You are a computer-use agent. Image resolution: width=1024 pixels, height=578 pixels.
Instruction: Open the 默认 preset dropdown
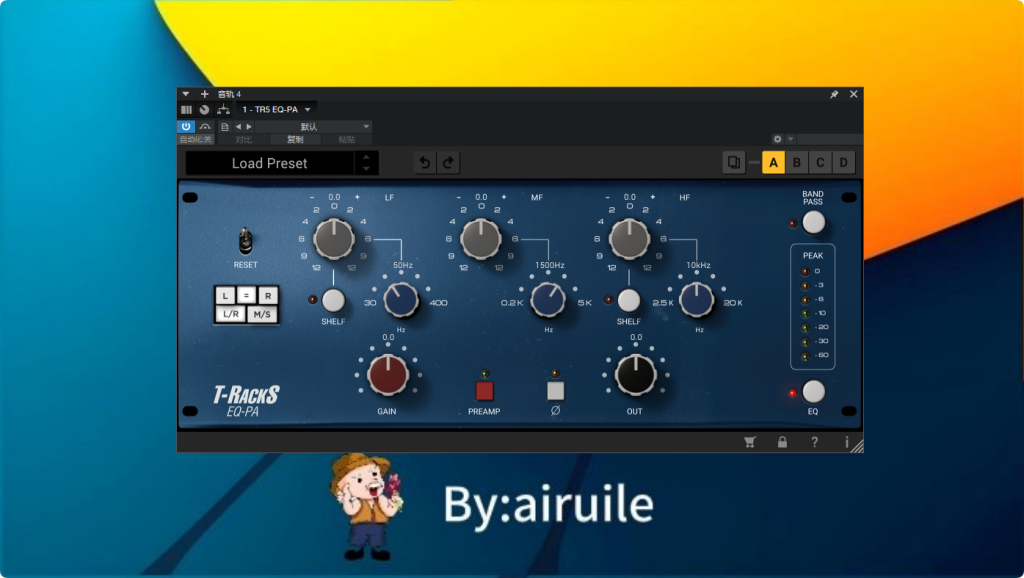313,127
